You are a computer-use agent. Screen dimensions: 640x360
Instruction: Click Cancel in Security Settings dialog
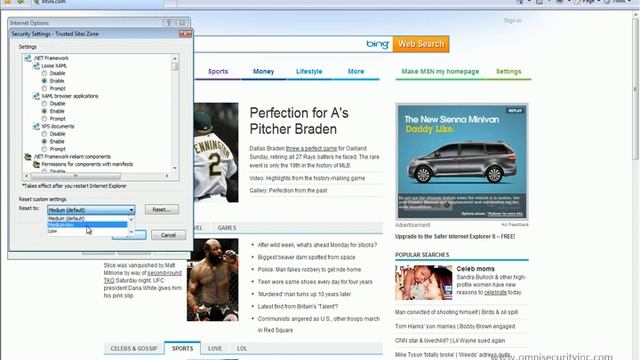point(168,235)
